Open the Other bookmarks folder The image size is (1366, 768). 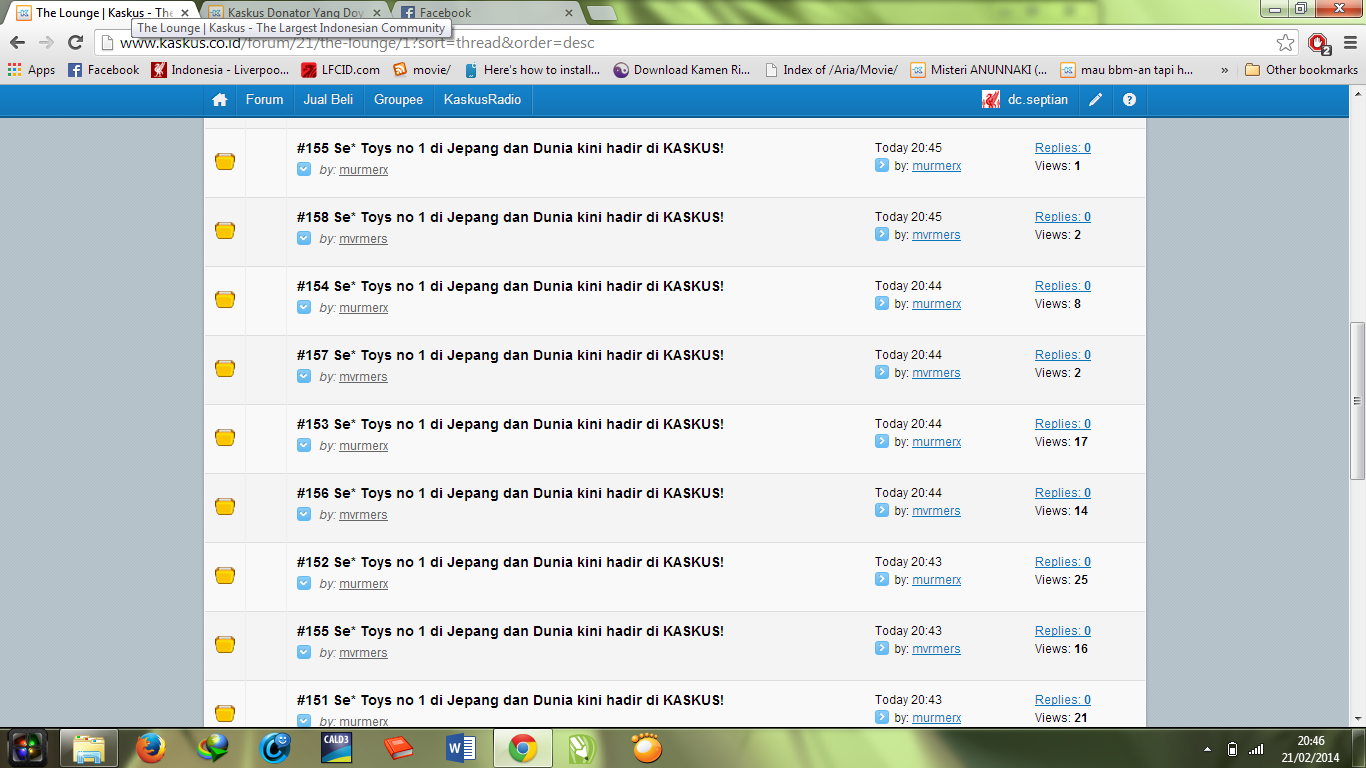1301,70
